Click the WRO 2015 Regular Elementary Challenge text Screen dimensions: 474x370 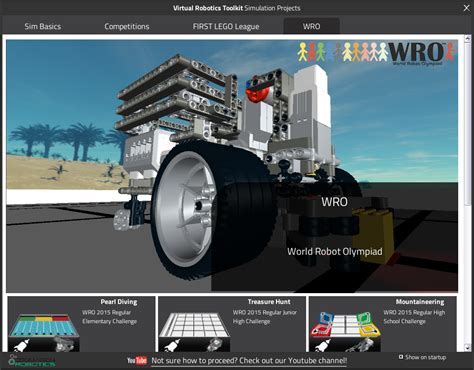(x=109, y=317)
